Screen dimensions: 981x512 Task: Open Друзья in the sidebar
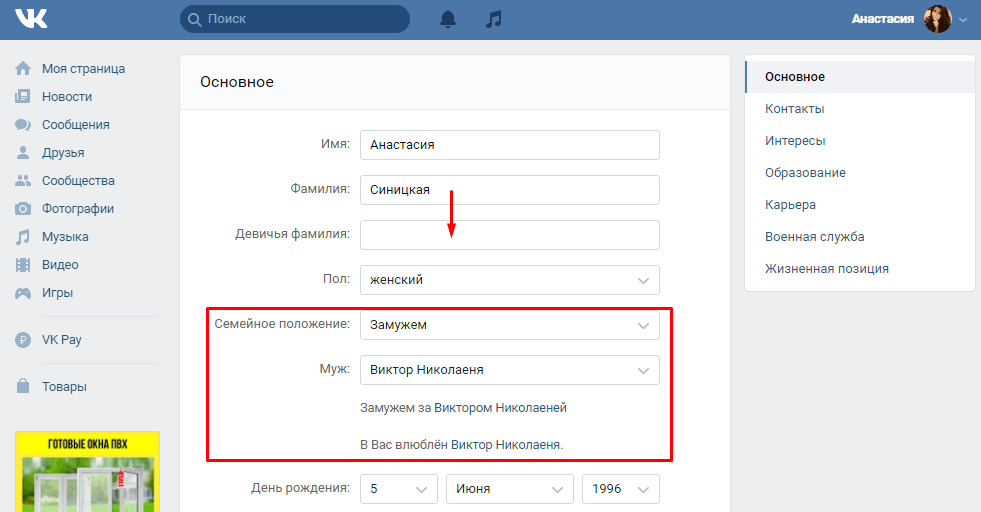tap(63, 153)
